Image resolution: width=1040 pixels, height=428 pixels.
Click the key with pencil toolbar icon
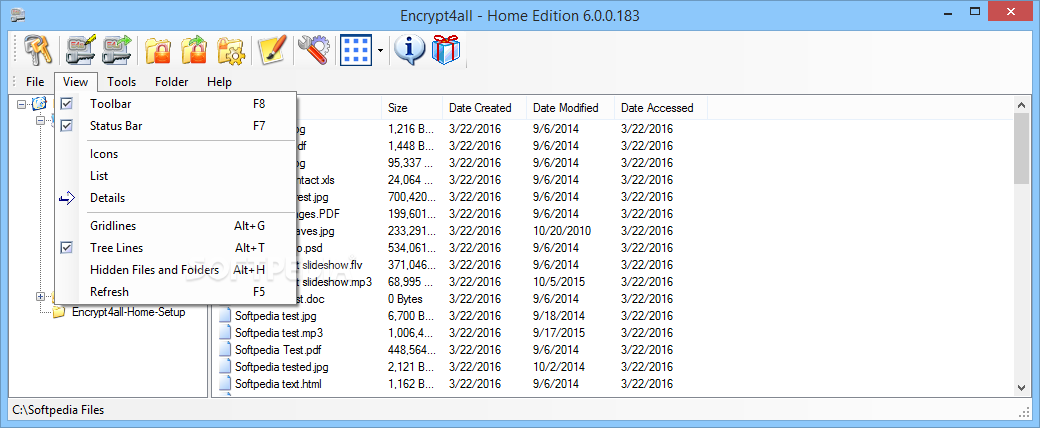[x=80, y=50]
